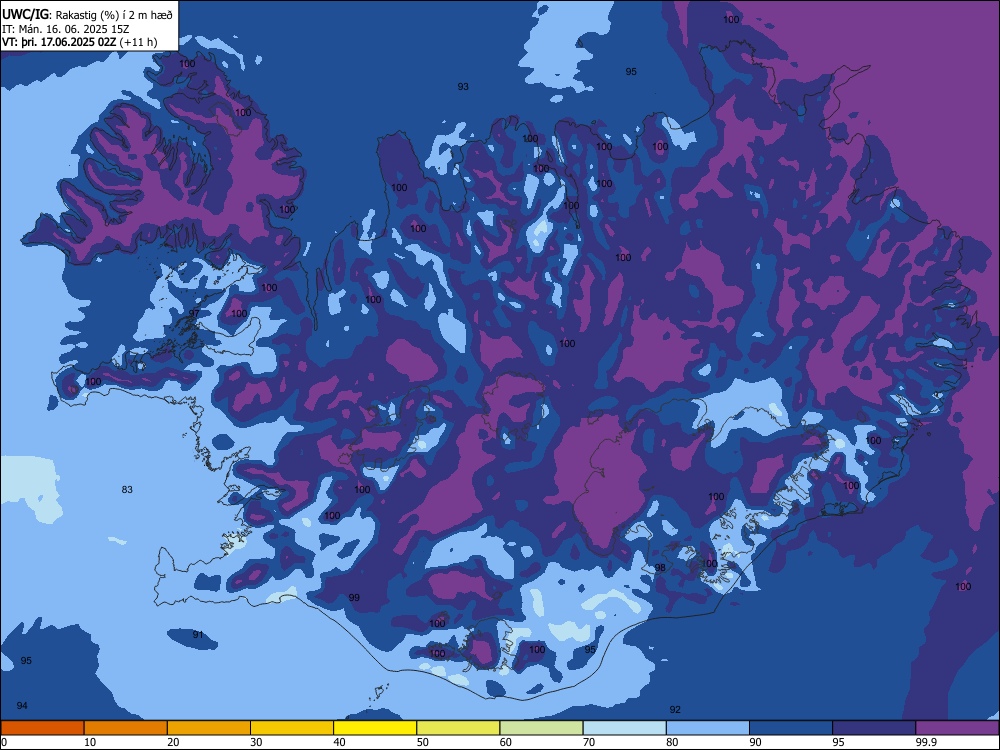Click the 92 humidity value label
This screenshot has width=1000, height=750.
tap(675, 709)
